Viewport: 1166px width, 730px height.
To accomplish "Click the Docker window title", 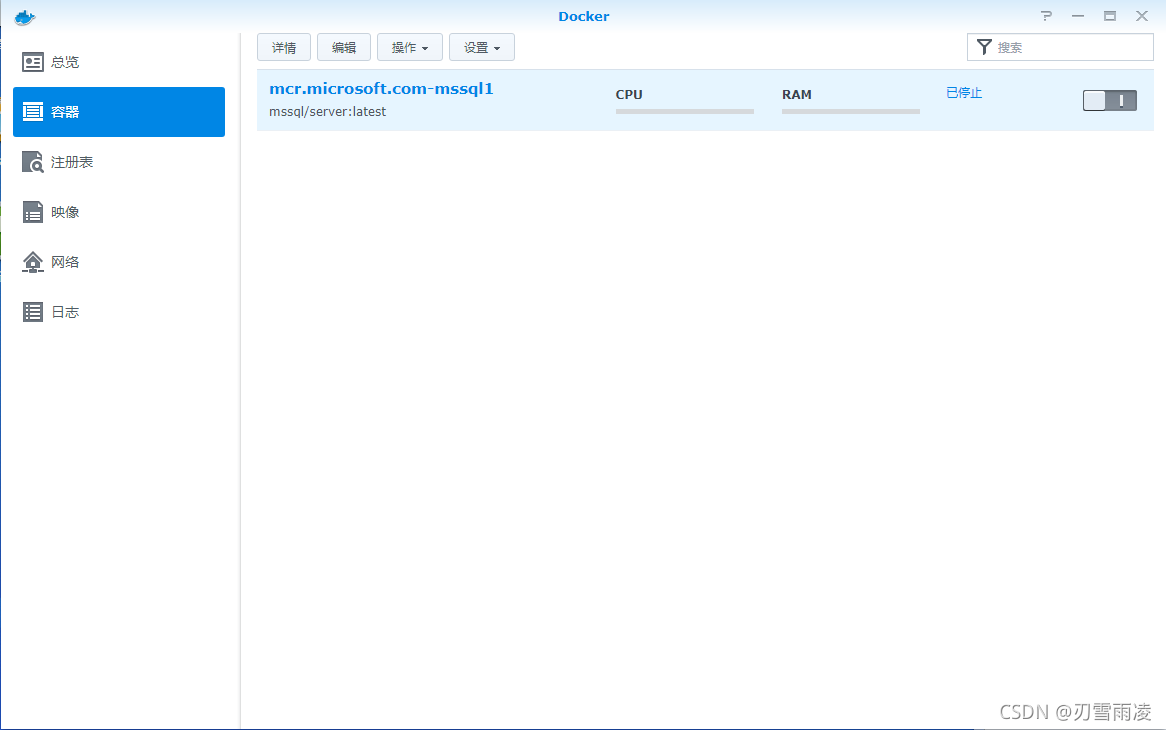I will tap(584, 16).
